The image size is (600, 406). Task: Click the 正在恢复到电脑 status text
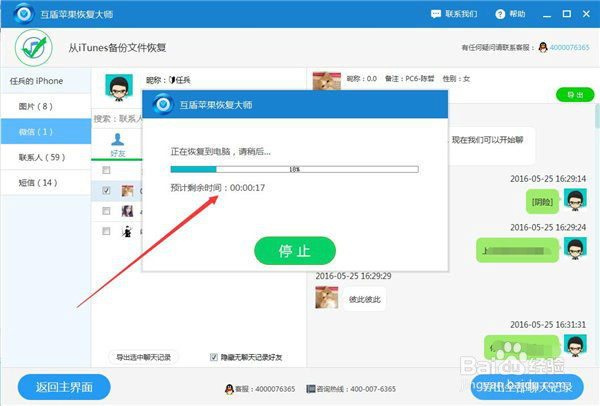(220, 152)
